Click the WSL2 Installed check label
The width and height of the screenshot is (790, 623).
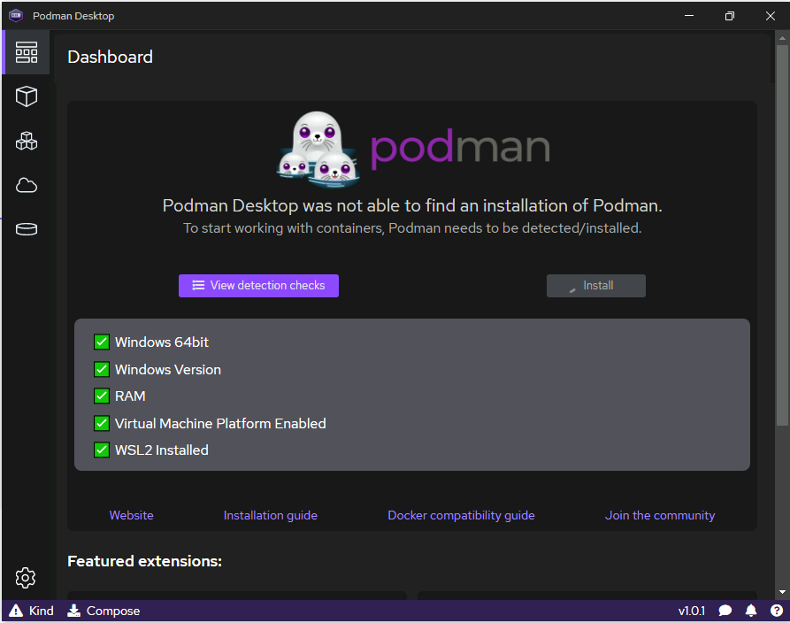(161, 450)
